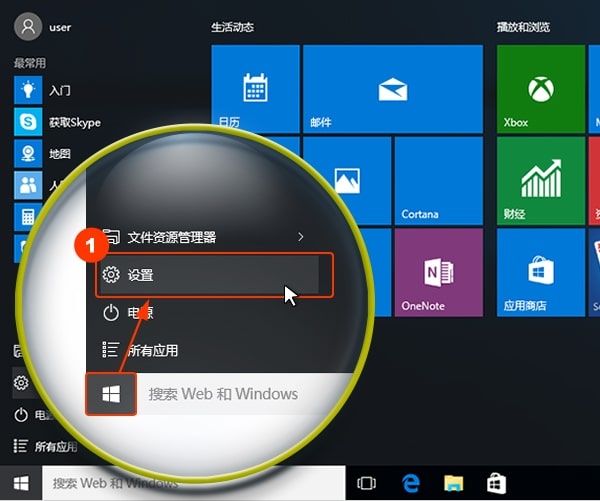The image size is (600, 501).
Task: Click the Edge browser icon in taskbar
Action: [410, 483]
